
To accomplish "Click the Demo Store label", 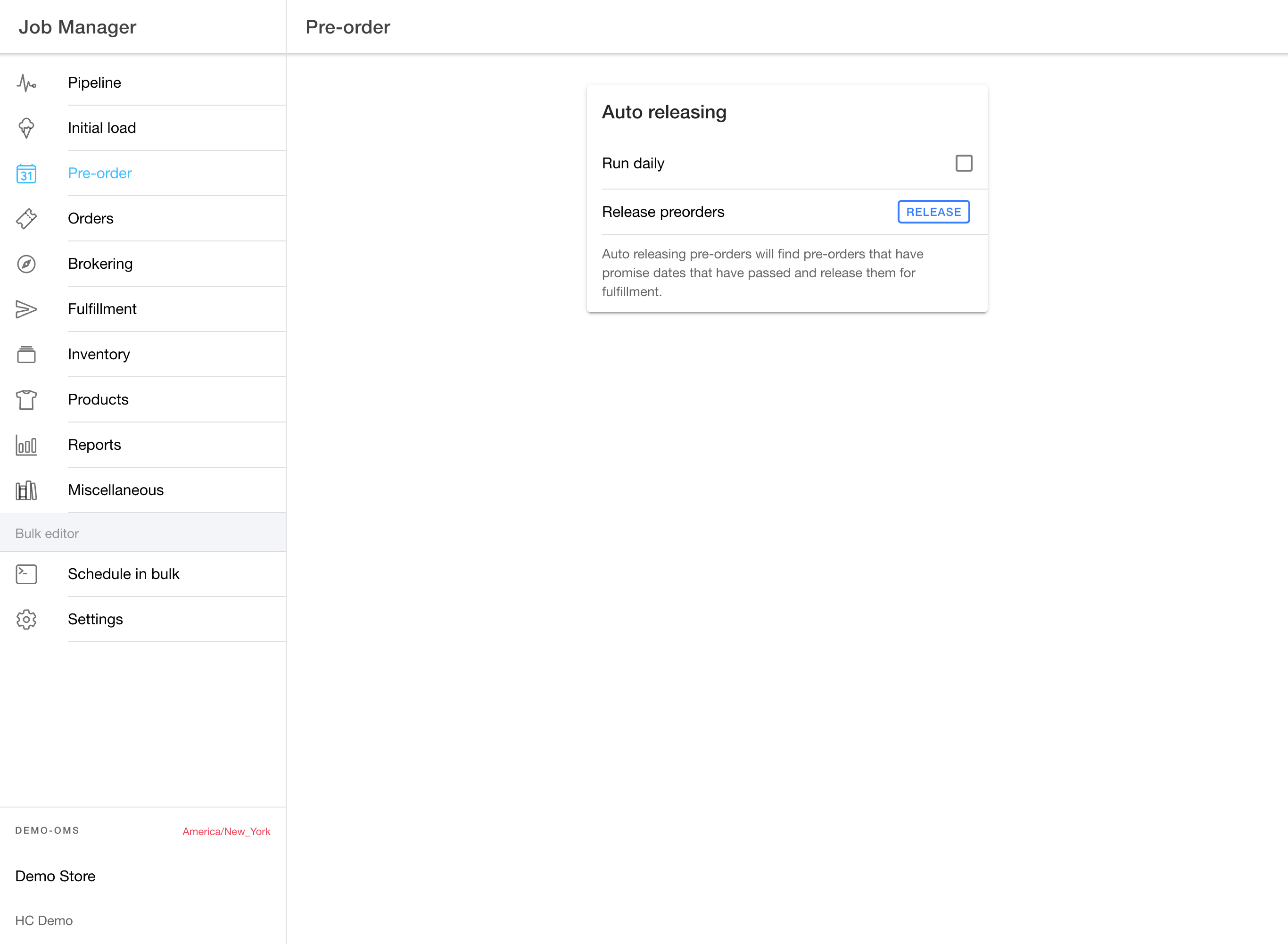I will coord(56,876).
